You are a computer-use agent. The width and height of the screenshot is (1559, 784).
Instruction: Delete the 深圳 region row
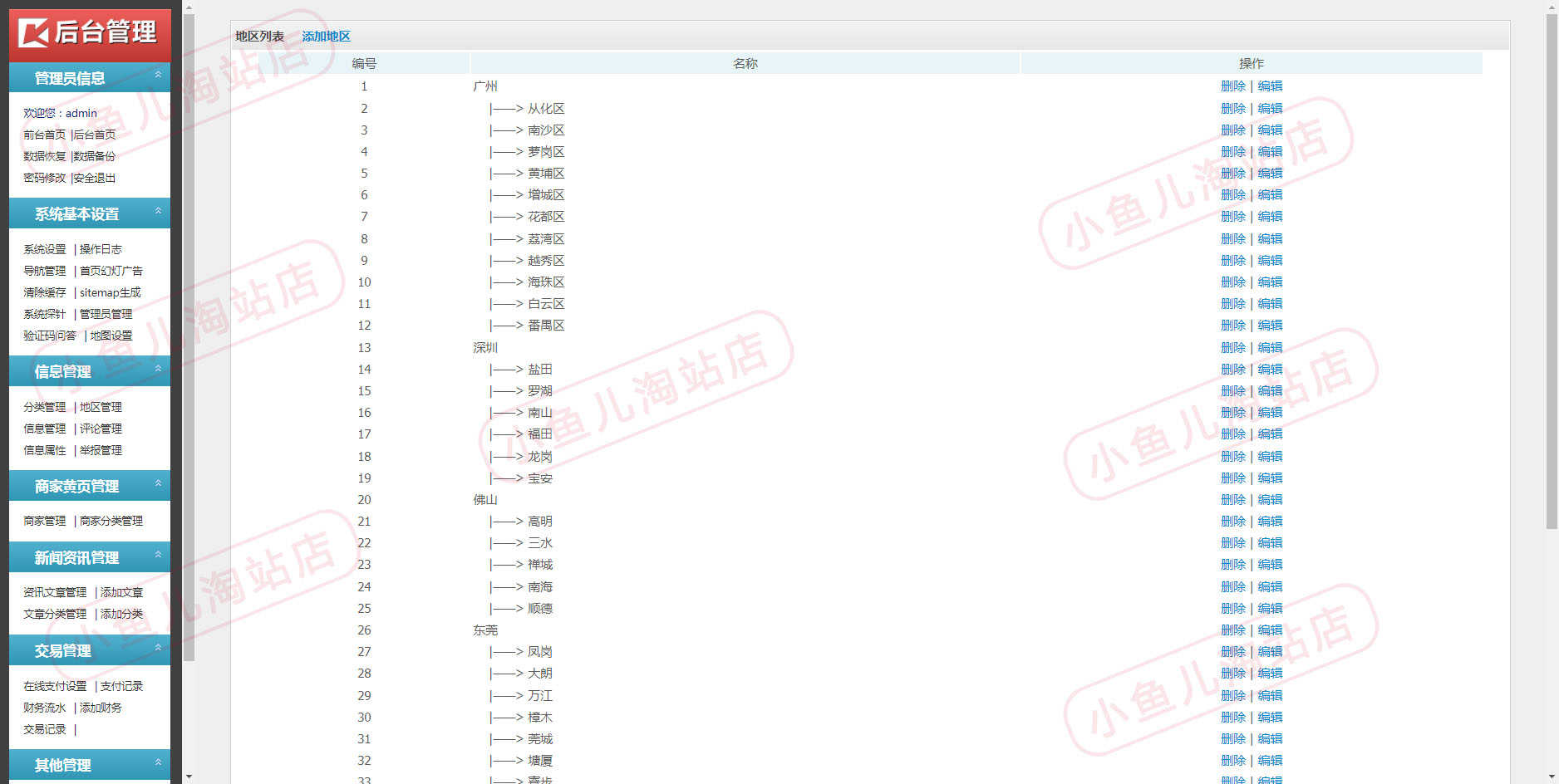[1233, 348]
